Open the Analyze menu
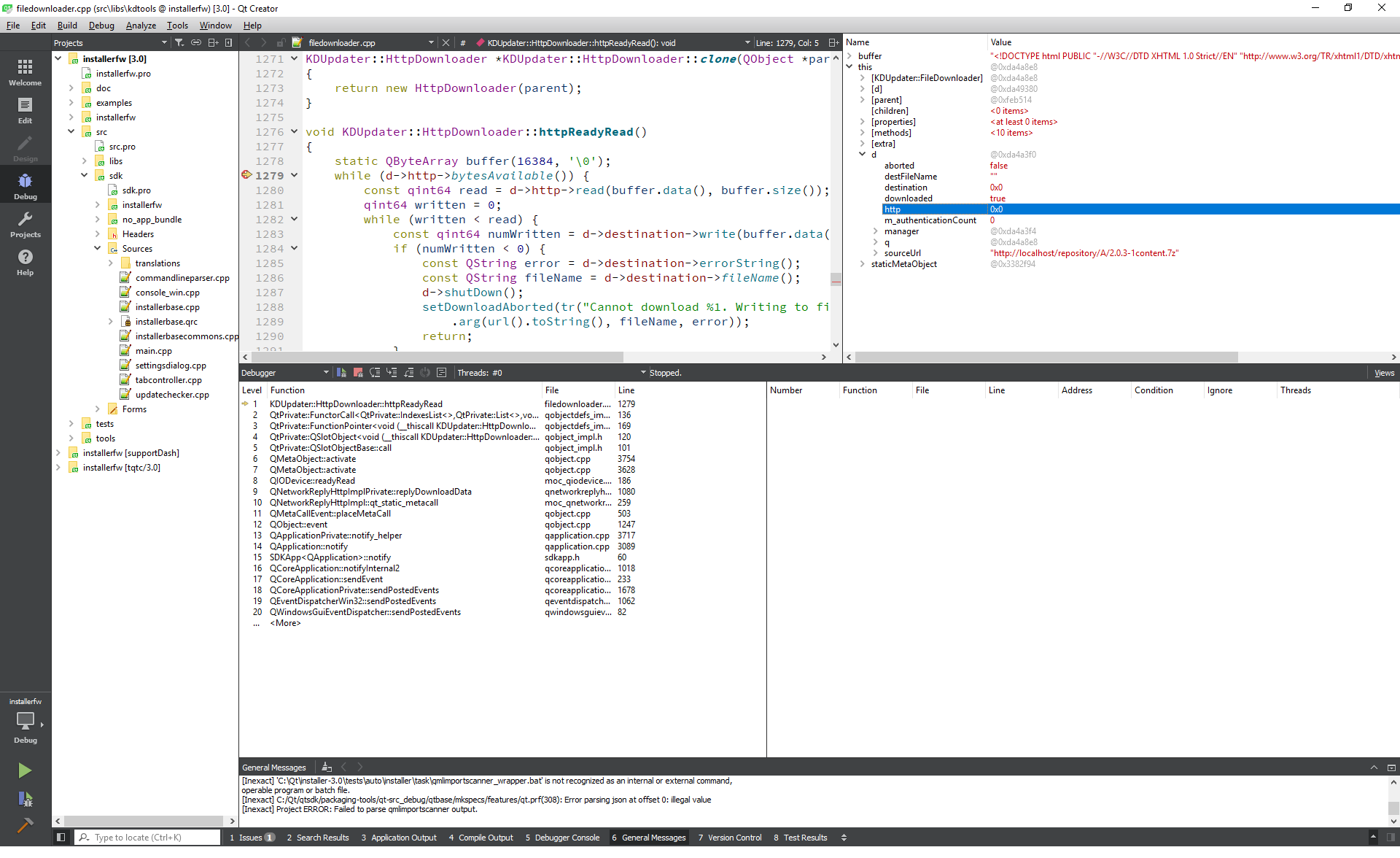Screen dimensions: 1400x858 click(x=141, y=26)
